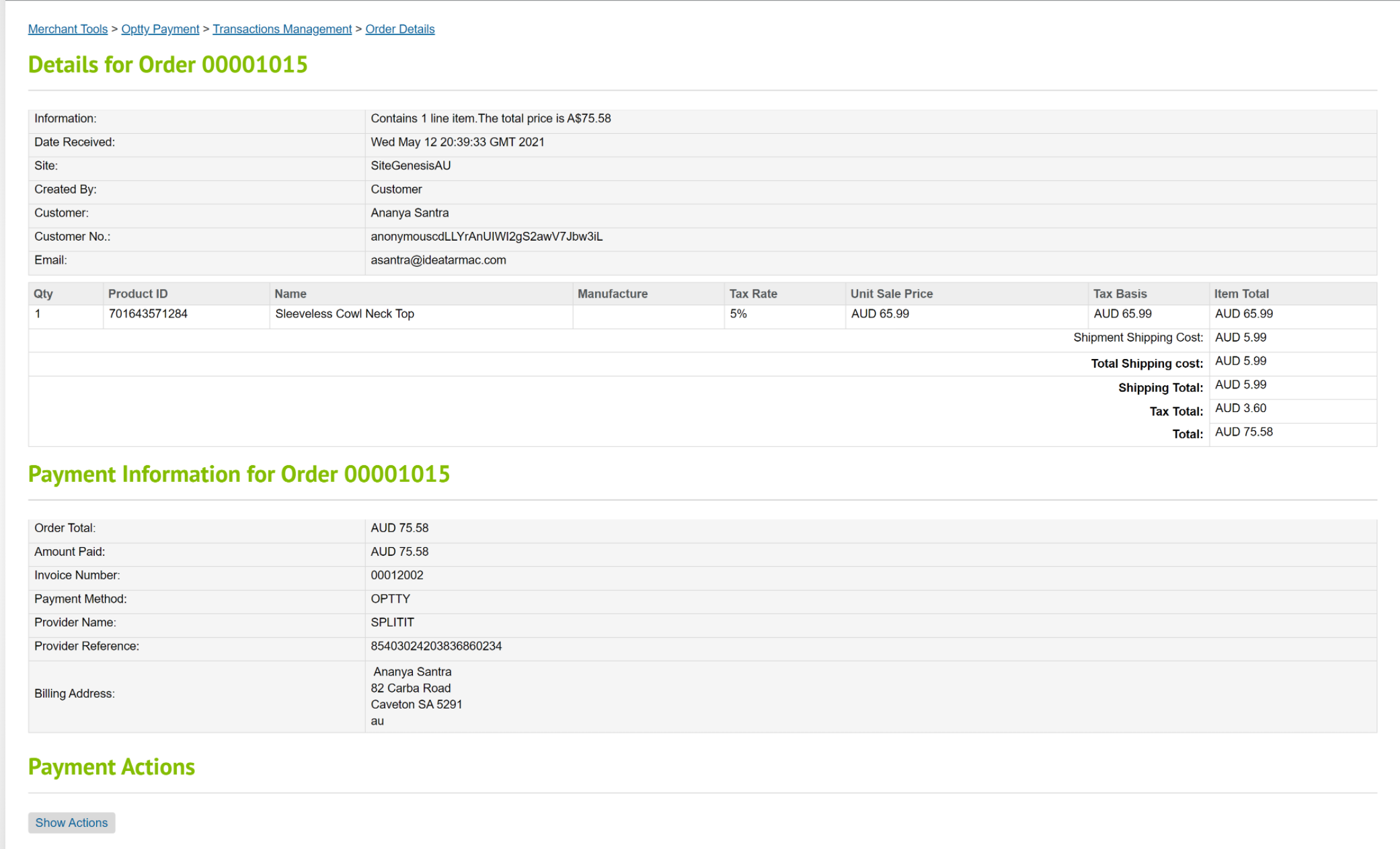Click the Details for Order 00001015 heading
The image size is (1400, 849).
(167, 65)
